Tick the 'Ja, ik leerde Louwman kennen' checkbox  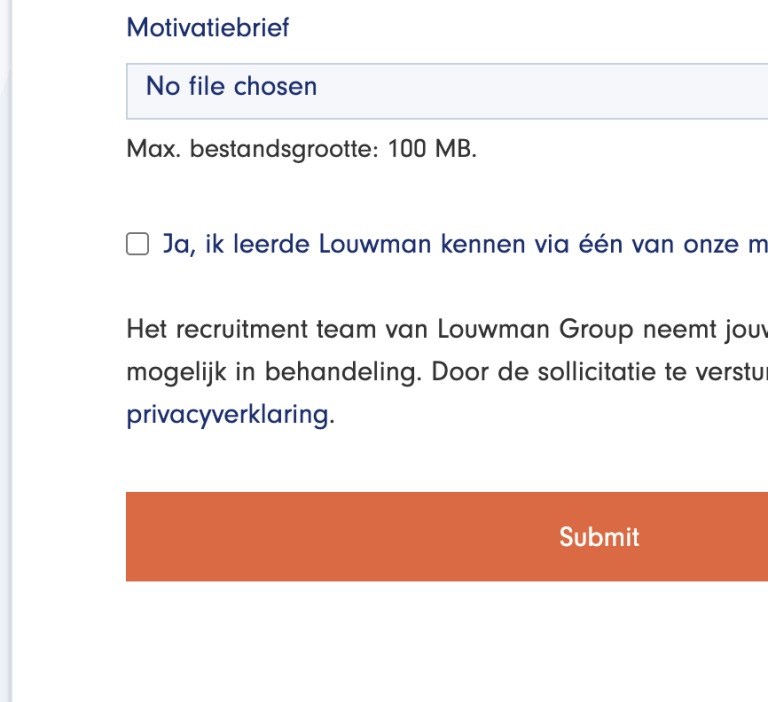138,244
